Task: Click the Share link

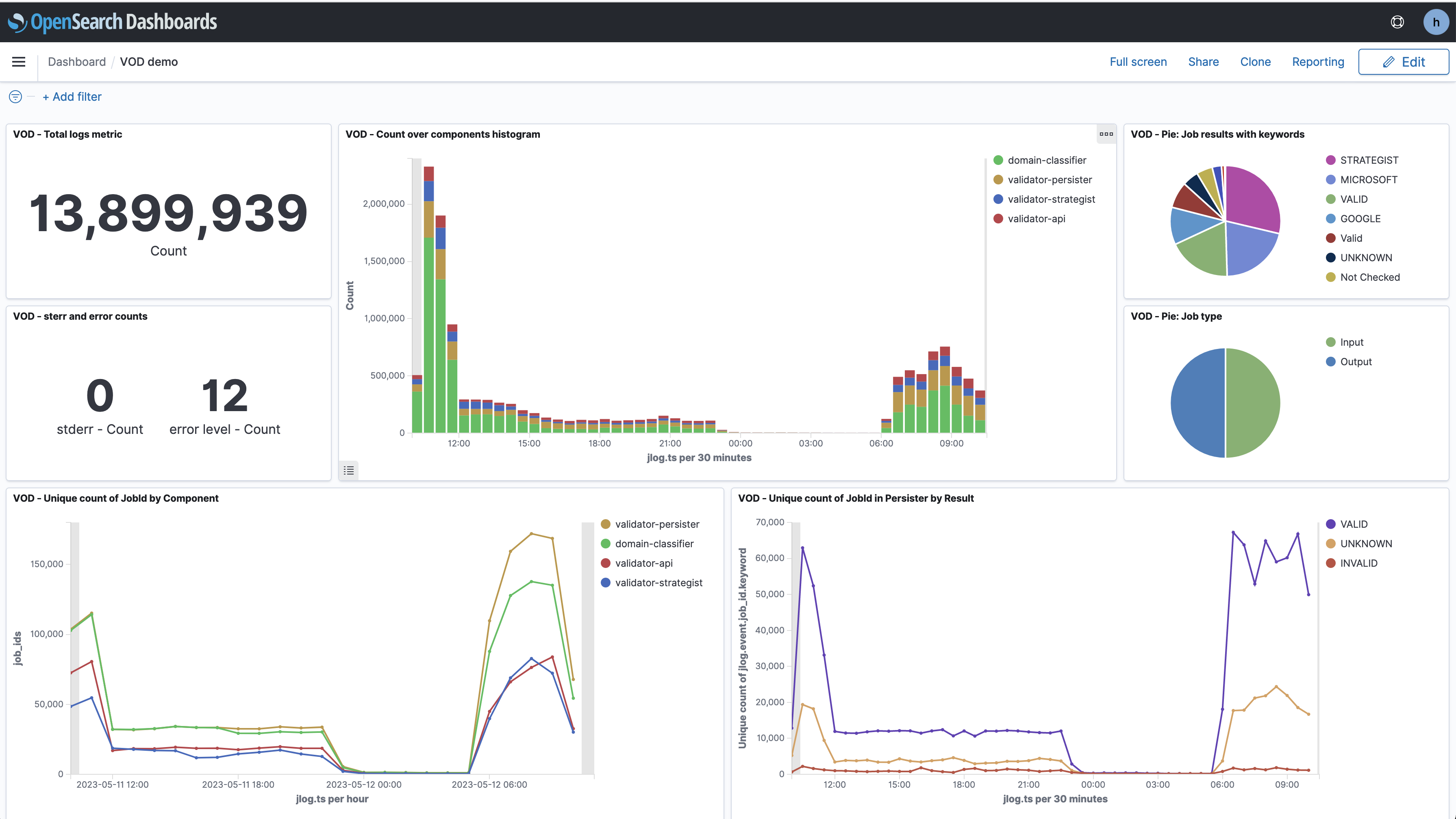Action: click(x=1203, y=62)
